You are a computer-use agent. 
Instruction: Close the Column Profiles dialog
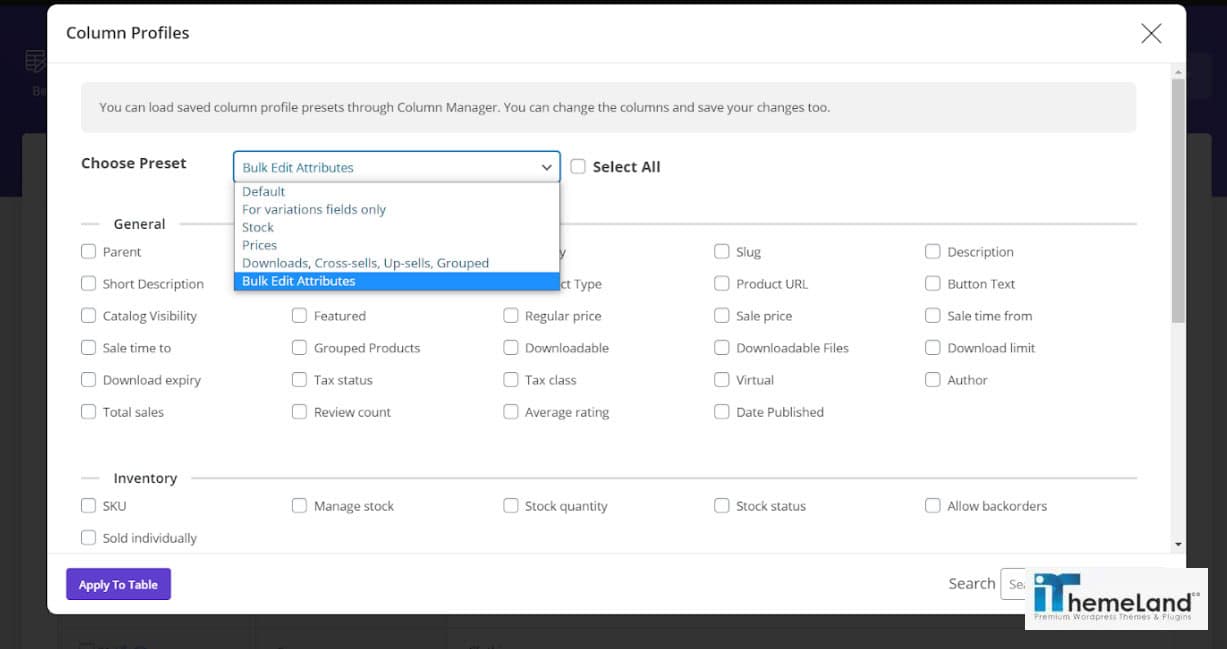[1150, 33]
